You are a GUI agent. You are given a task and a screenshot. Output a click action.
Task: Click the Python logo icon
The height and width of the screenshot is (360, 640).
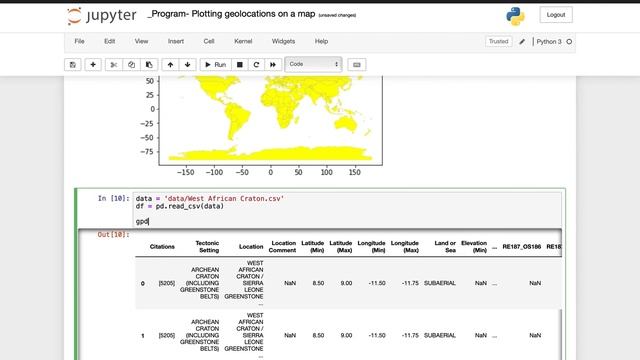515,16
